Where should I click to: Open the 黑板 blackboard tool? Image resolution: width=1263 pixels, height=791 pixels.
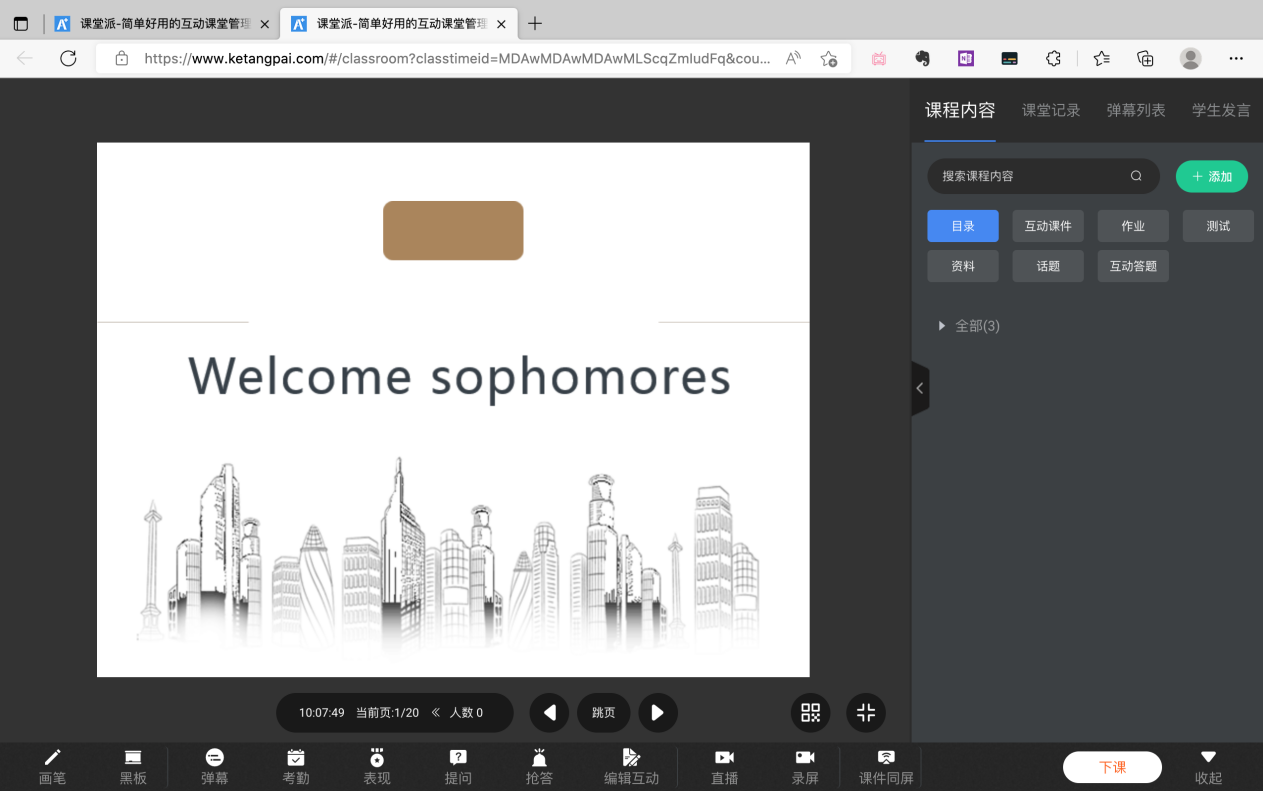[133, 766]
